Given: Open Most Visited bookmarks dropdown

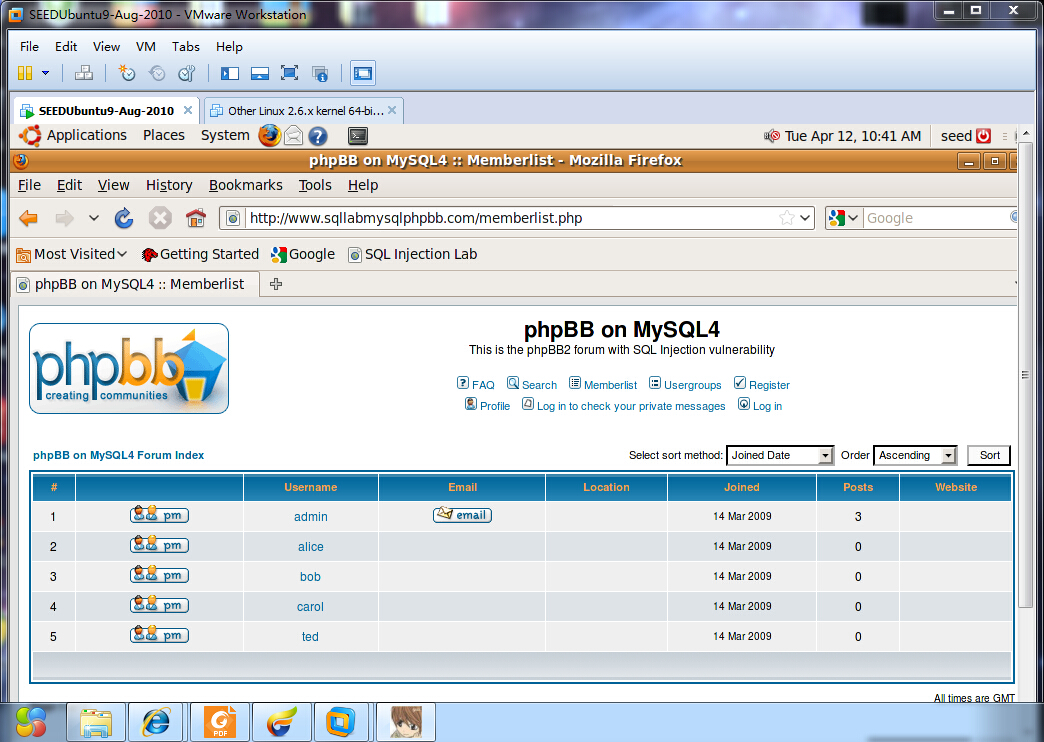Looking at the screenshot, I should 71,254.
